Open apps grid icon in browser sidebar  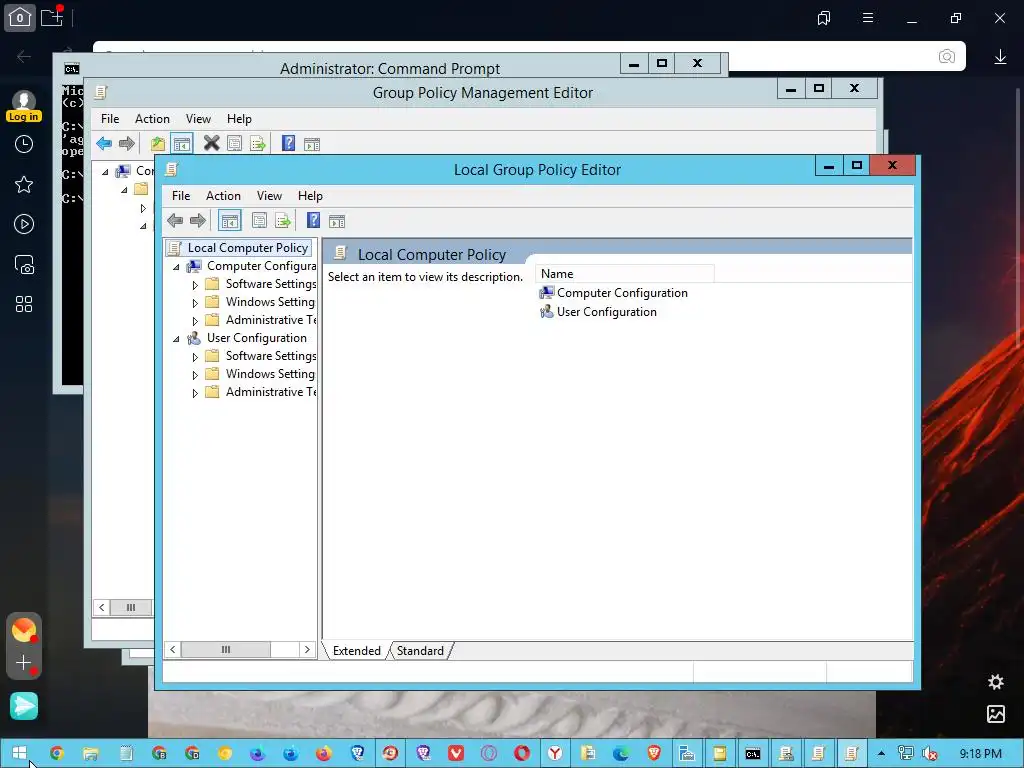24,304
